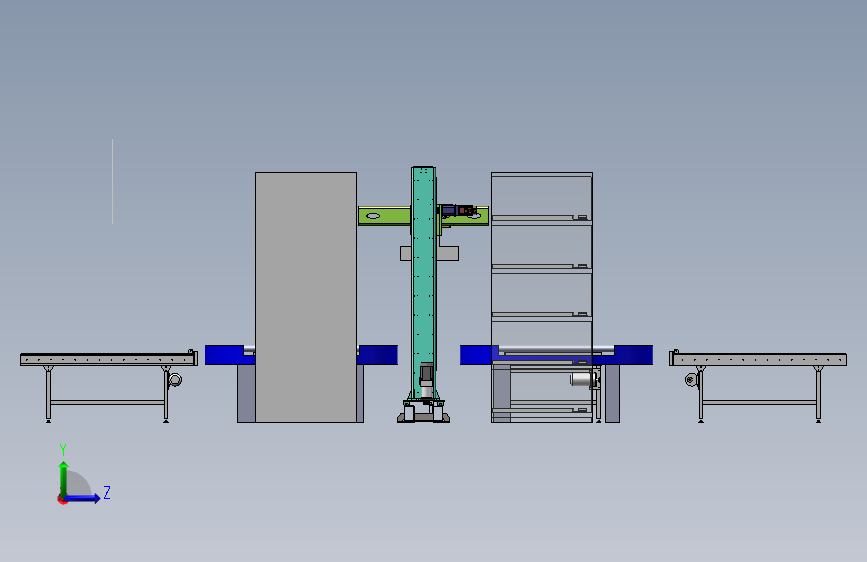Click the green horizontal arm on the column

point(384,216)
